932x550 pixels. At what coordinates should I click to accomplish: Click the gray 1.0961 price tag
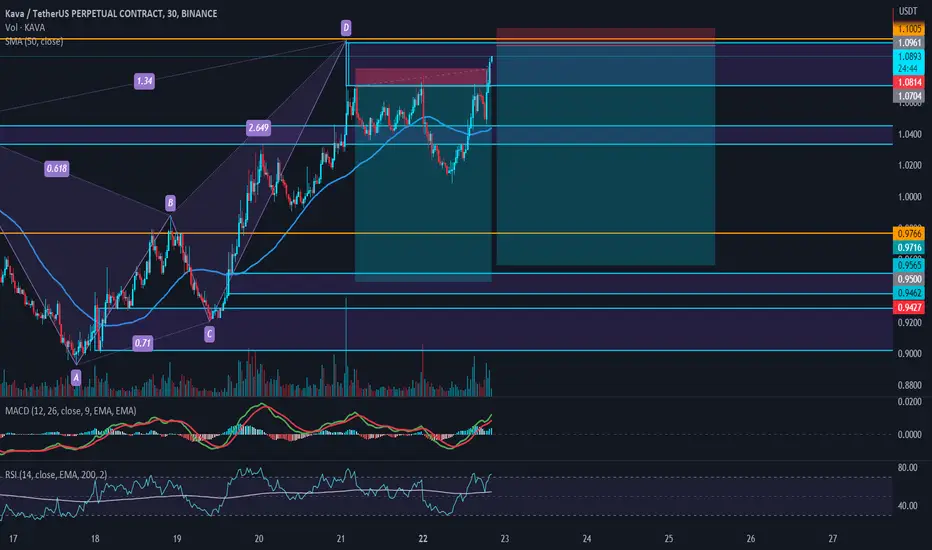click(x=909, y=43)
